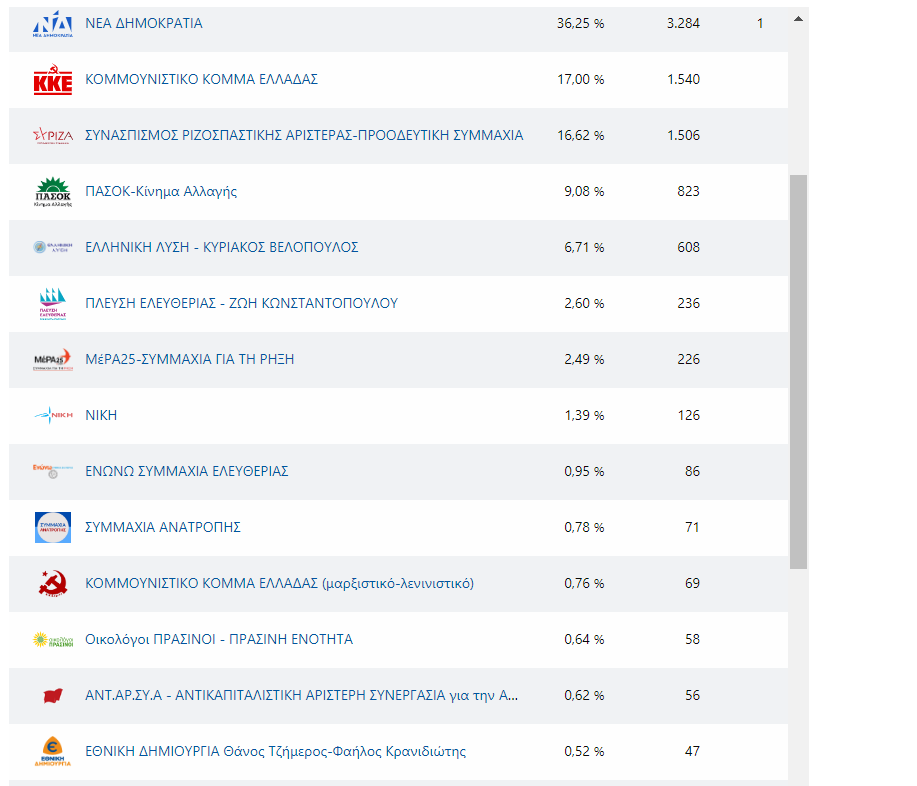
Task: Select ΠΑΣΟΚ-Κίνημα Αλλαγής party name
Action: [x=161, y=191]
